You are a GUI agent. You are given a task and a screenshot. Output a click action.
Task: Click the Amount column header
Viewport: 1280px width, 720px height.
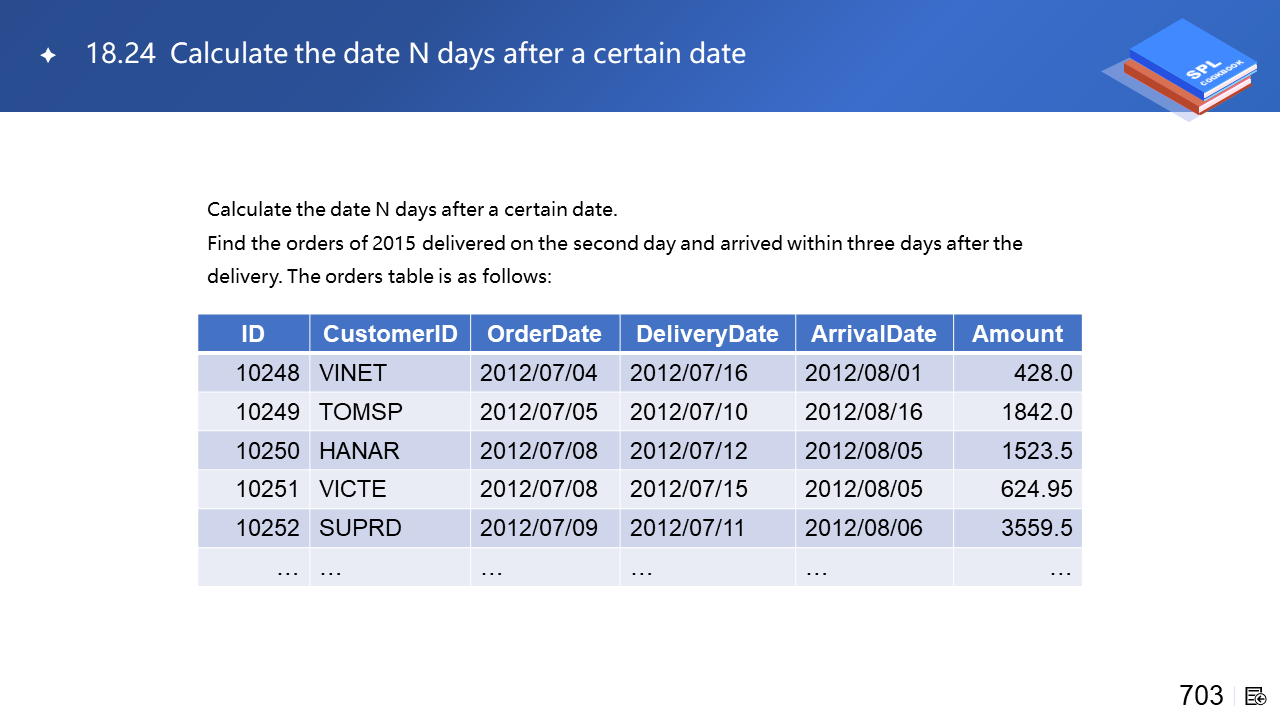tap(1017, 334)
